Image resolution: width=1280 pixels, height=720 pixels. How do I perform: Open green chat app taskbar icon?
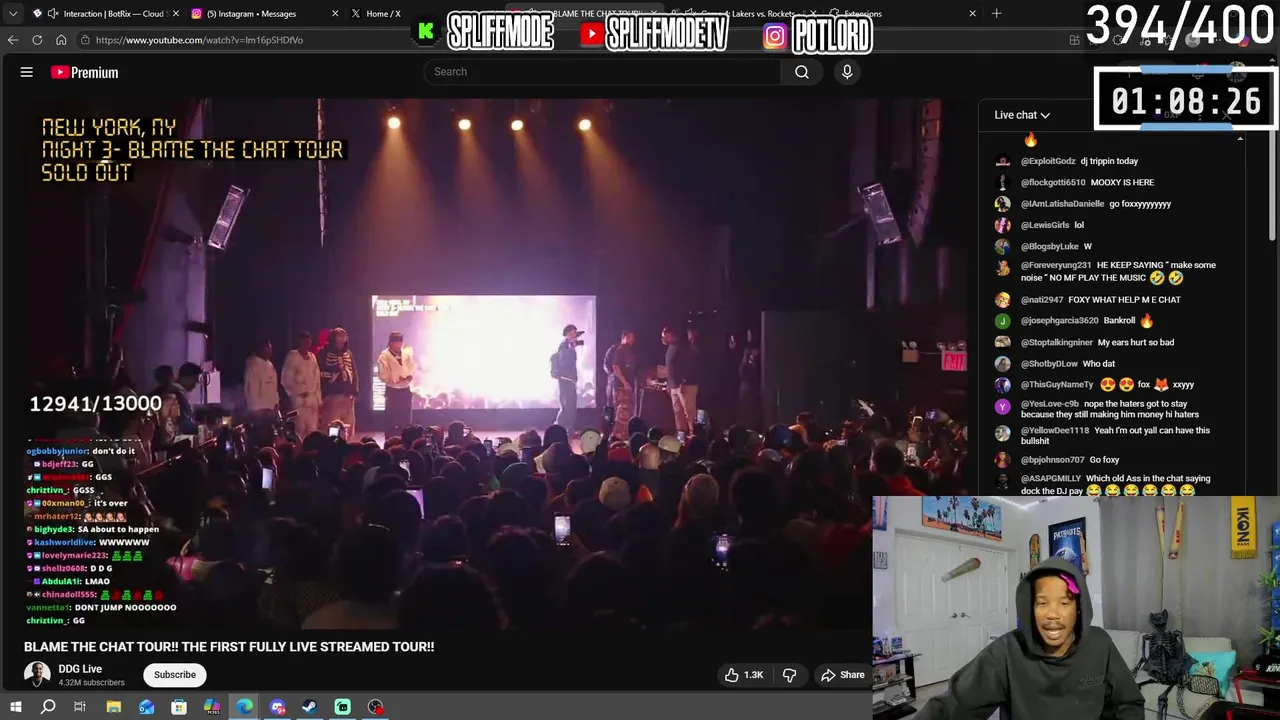pyautogui.click(x=343, y=707)
